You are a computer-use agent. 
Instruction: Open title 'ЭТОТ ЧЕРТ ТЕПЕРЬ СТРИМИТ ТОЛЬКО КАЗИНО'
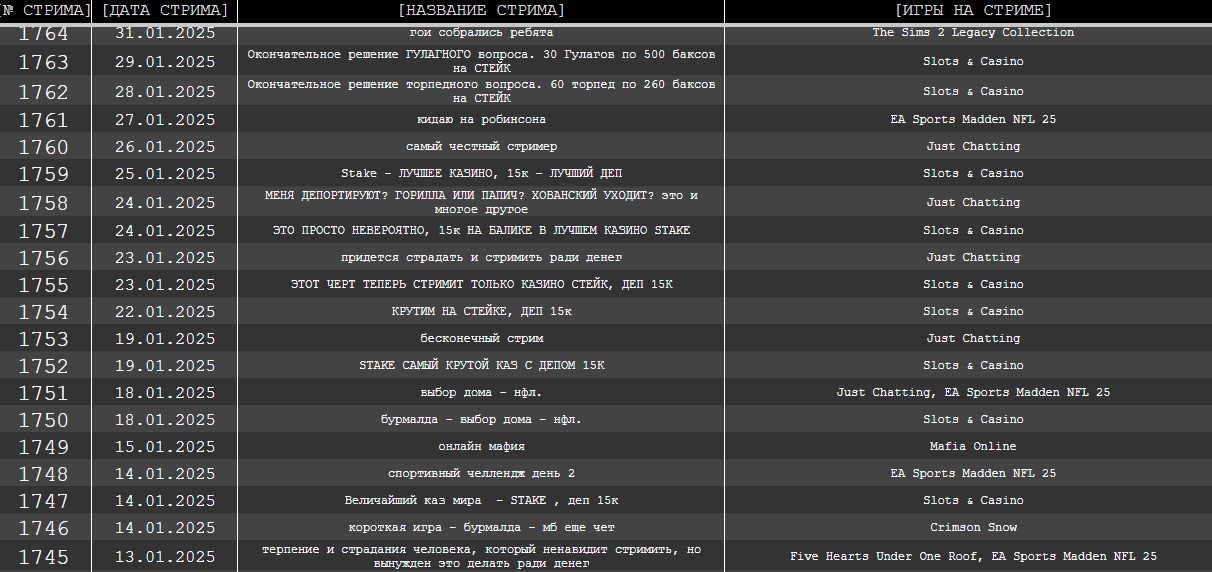(481, 285)
